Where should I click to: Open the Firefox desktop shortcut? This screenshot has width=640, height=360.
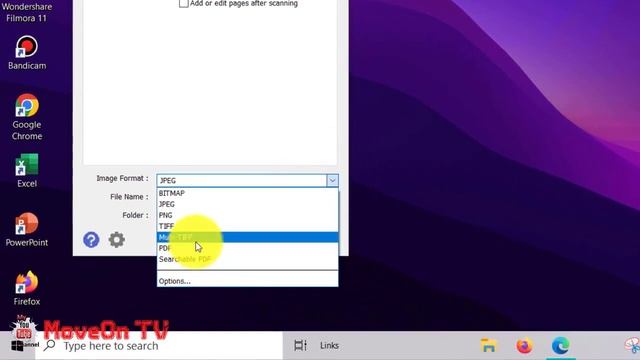(27, 288)
